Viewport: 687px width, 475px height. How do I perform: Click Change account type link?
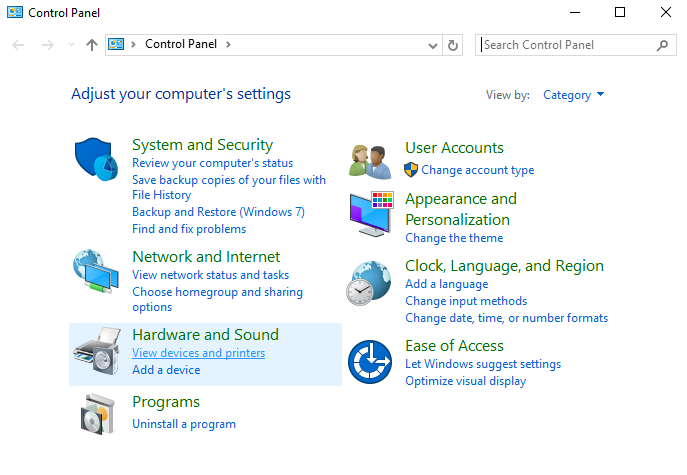478,170
